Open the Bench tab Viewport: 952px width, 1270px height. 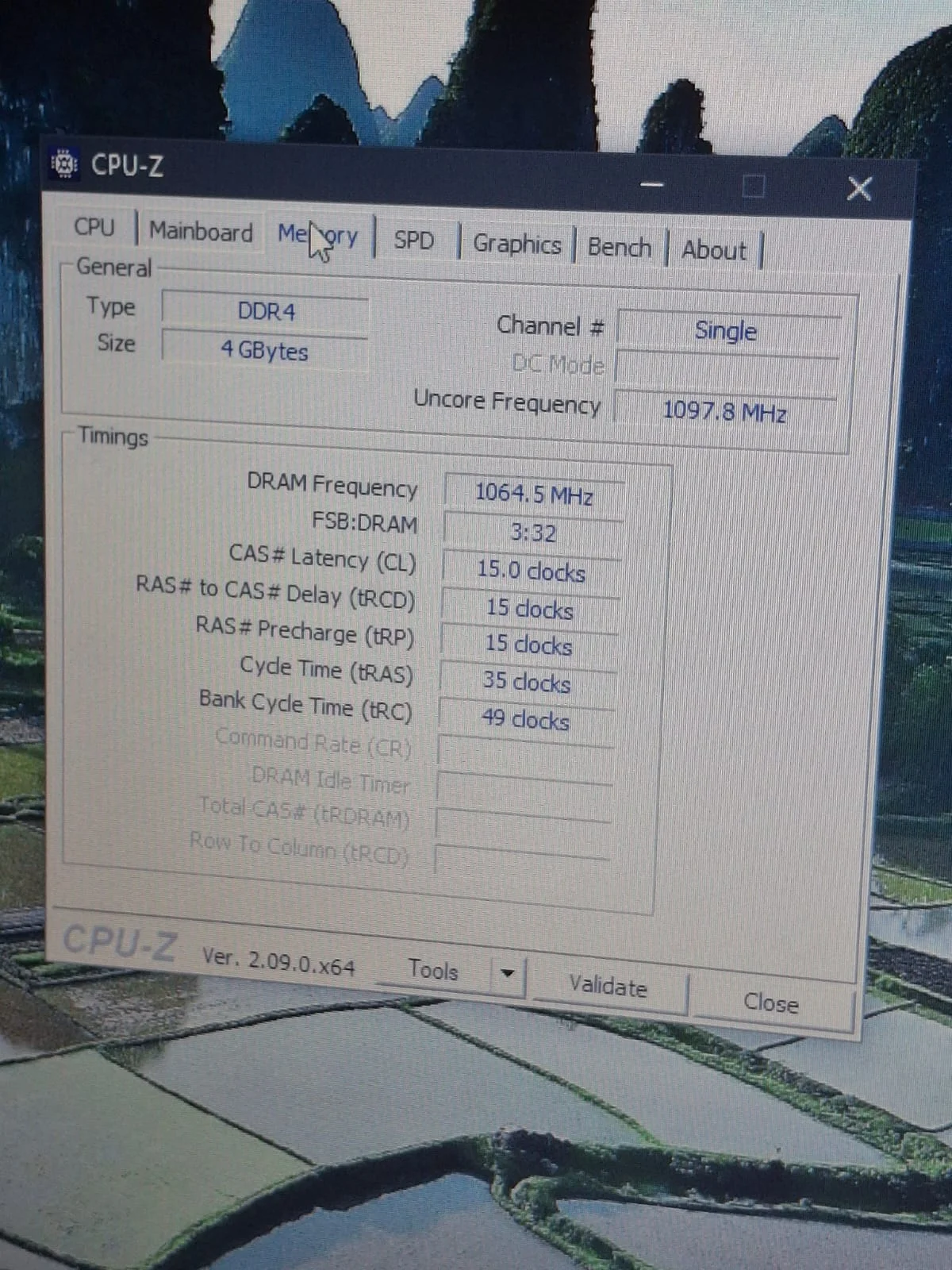click(x=619, y=248)
